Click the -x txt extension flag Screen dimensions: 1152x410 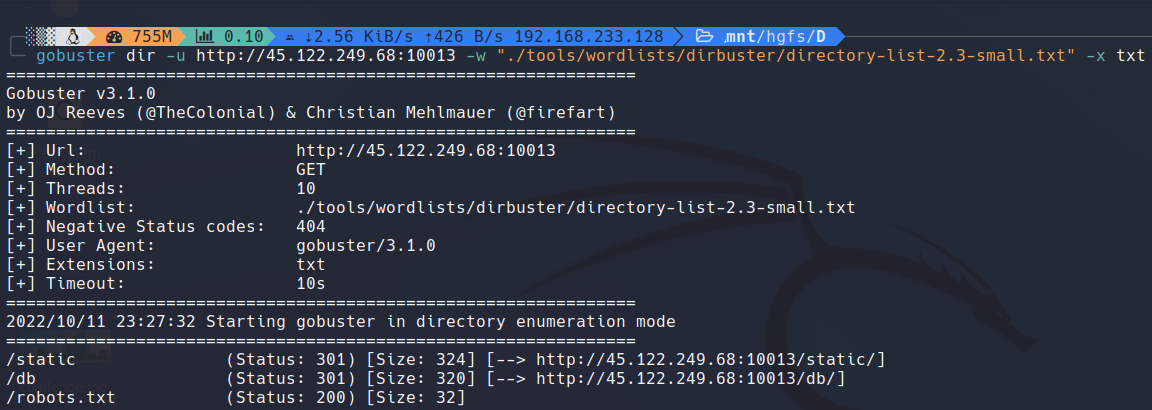tap(1115, 55)
